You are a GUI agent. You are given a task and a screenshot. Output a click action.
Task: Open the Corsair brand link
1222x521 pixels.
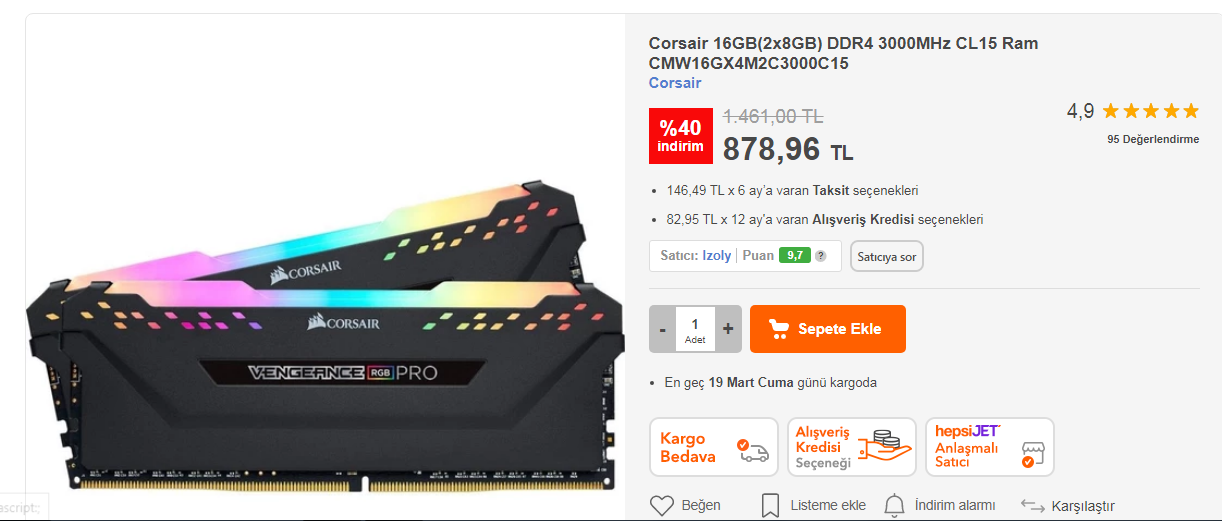tap(675, 83)
